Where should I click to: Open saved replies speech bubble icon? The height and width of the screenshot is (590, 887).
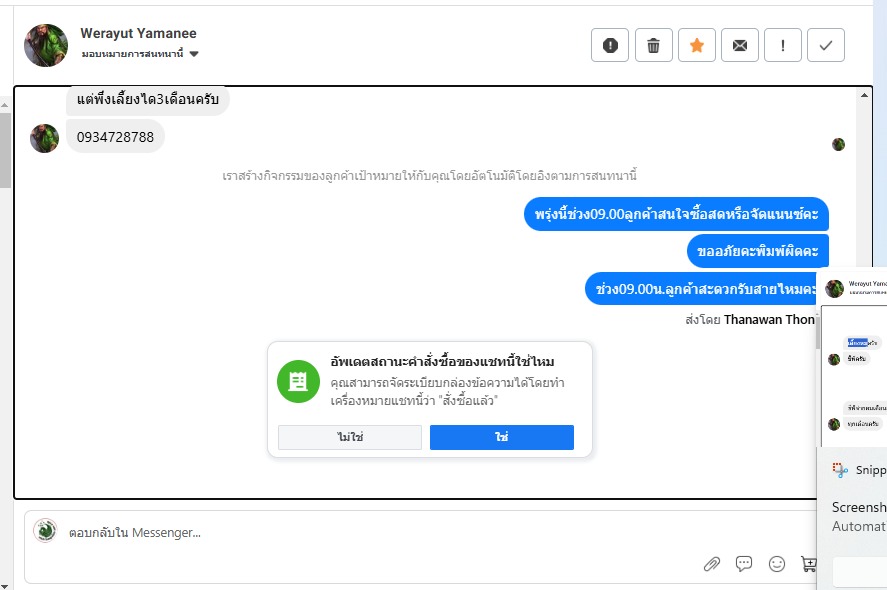click(744, 564)
